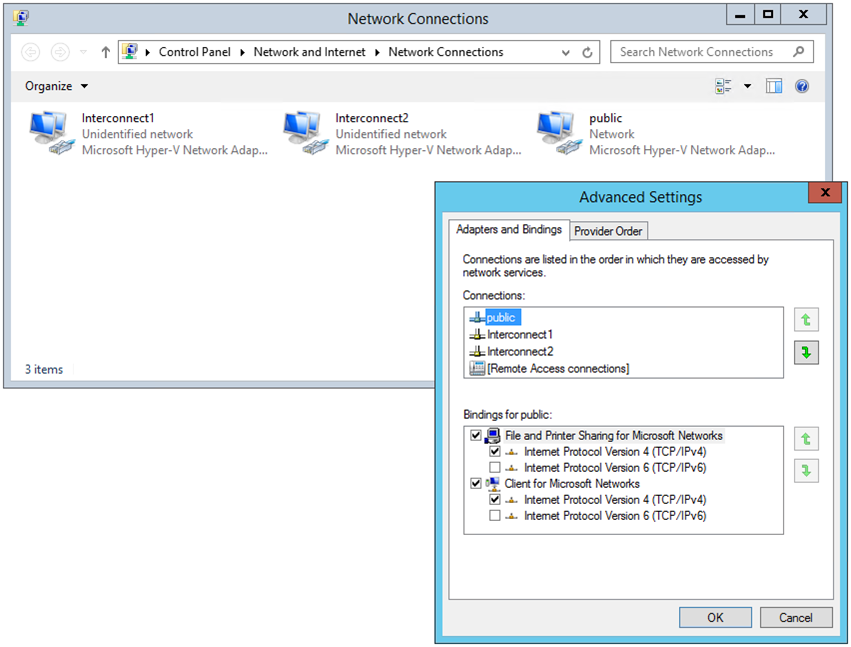Expand the change view options dropdown arrow
This screenshot has height=647, width=851.
pos(747,86)
